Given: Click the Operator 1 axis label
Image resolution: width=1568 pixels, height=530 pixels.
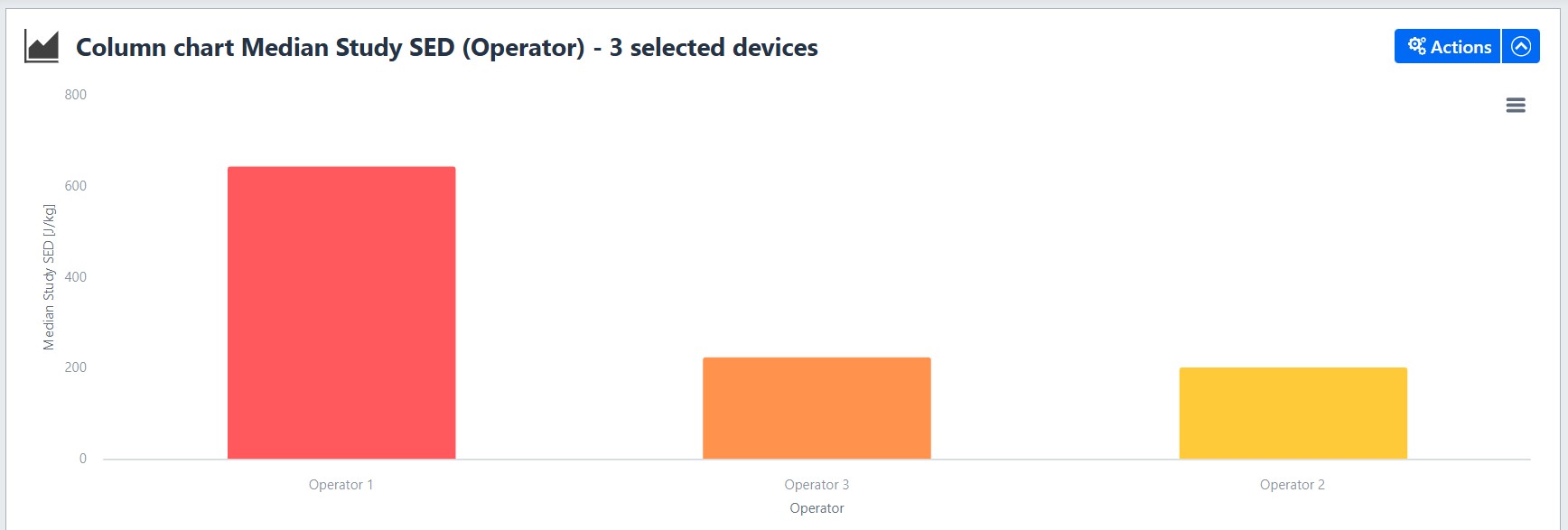Looking at the screenshot, I should [341, 485].
